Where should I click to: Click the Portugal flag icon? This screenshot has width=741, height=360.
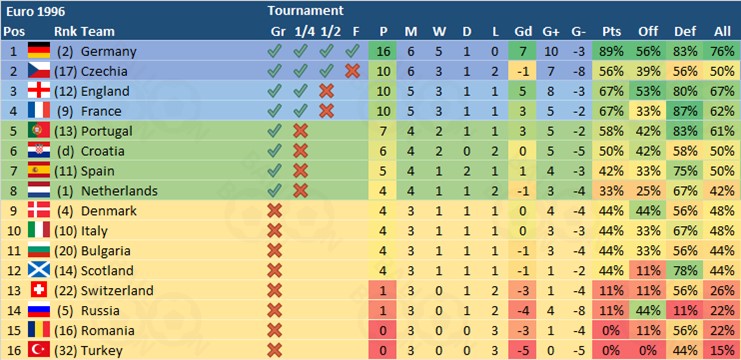point(39,130)
